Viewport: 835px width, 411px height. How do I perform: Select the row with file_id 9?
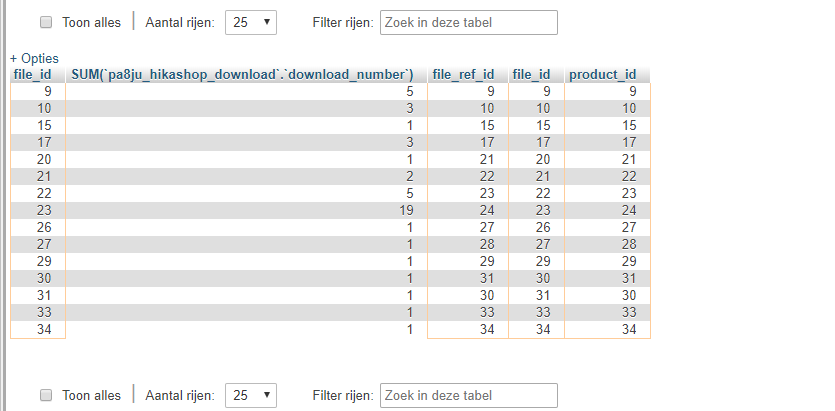click(330, 92)
